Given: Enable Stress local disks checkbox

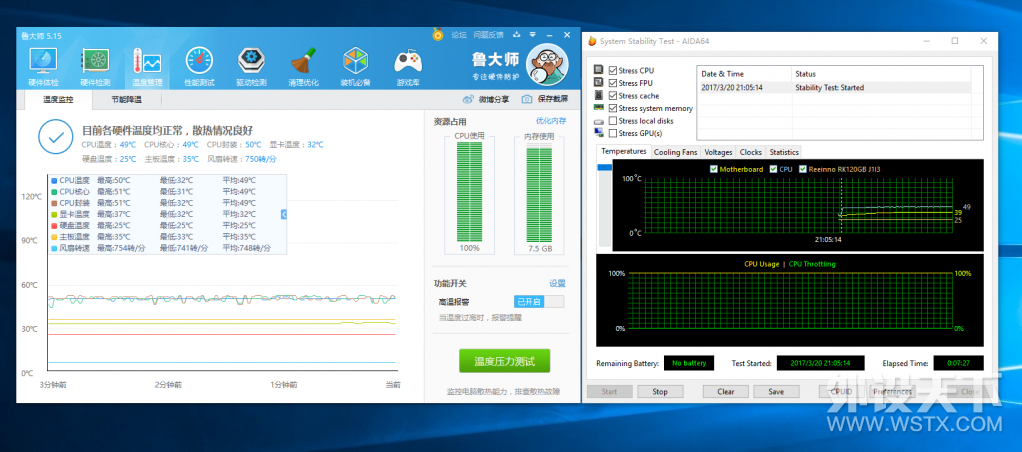Looking at the screenshot, I should coord(613,121).
